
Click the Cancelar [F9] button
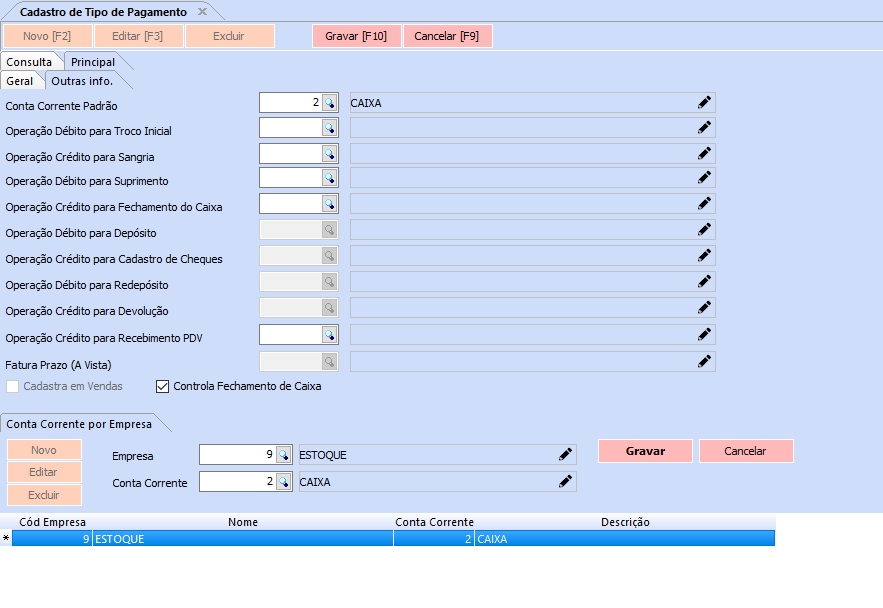pyautogui.click(x=447, y=36)
